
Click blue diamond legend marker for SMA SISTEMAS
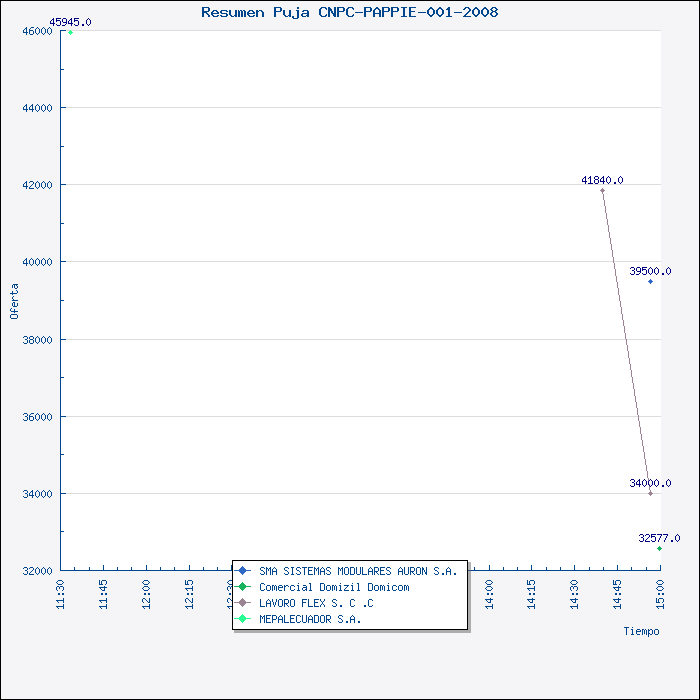coord(243,571)
